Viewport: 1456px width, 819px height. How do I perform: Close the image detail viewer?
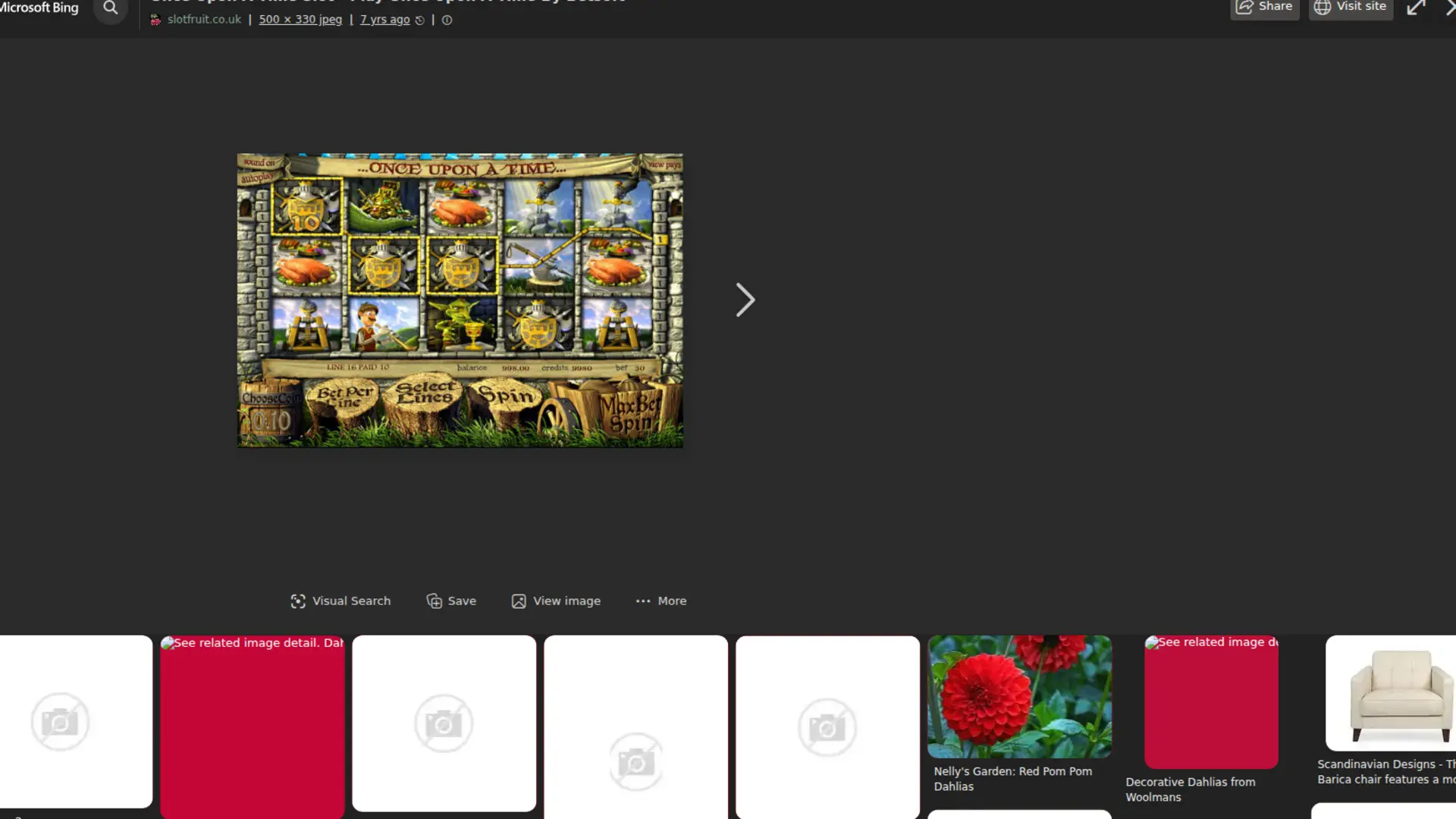[1449, 8]
